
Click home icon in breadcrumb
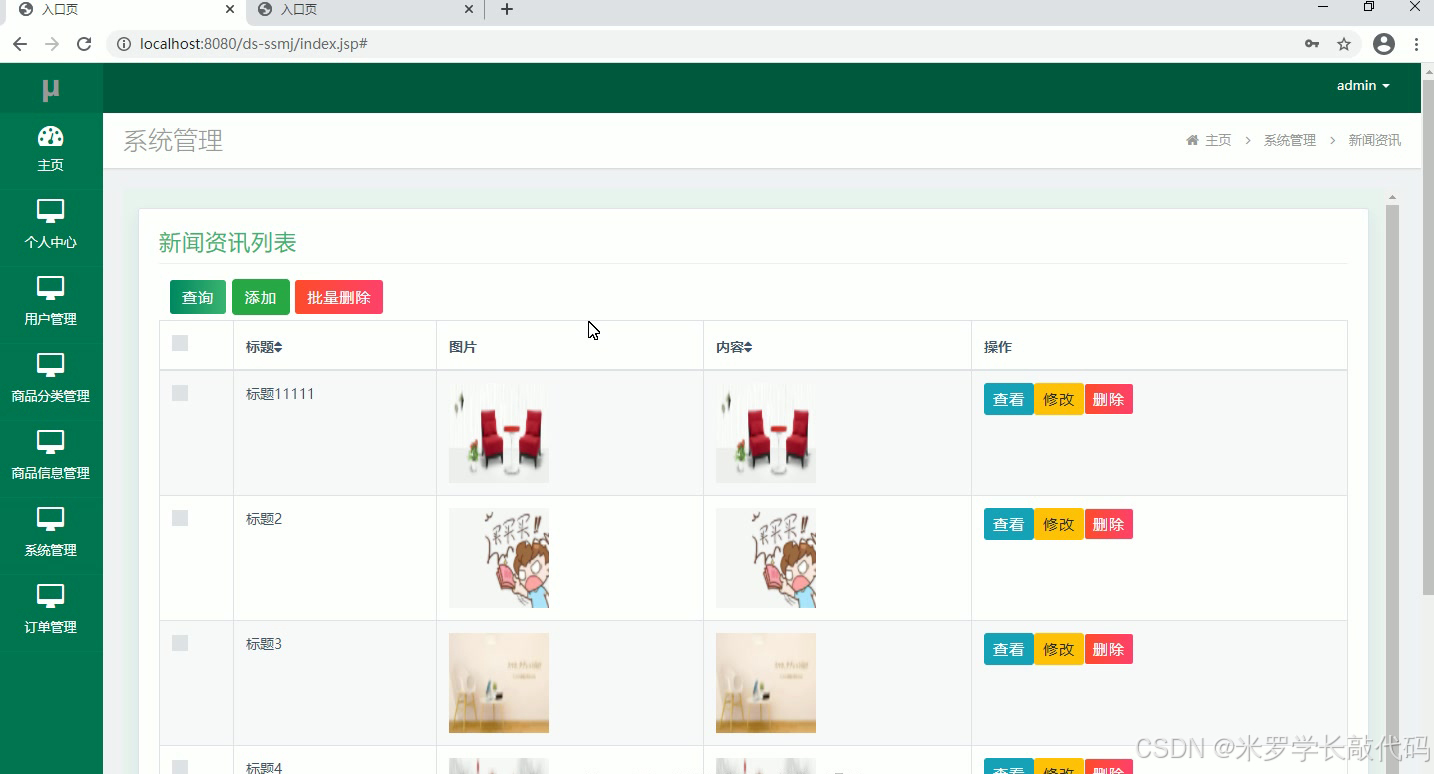[1192, 140]
